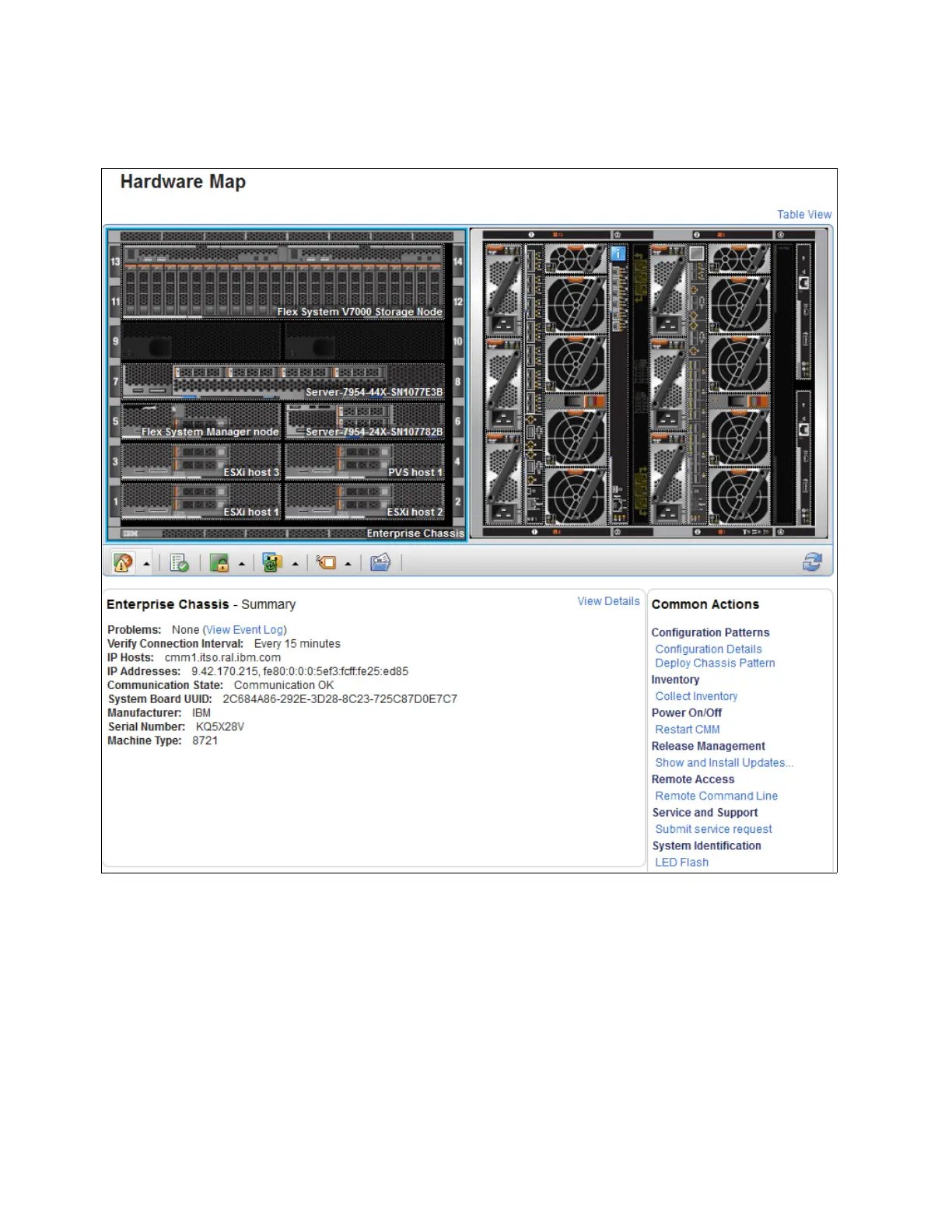Click Collect Inventory action
952x1232 pixels.
(x=696, y=697)
